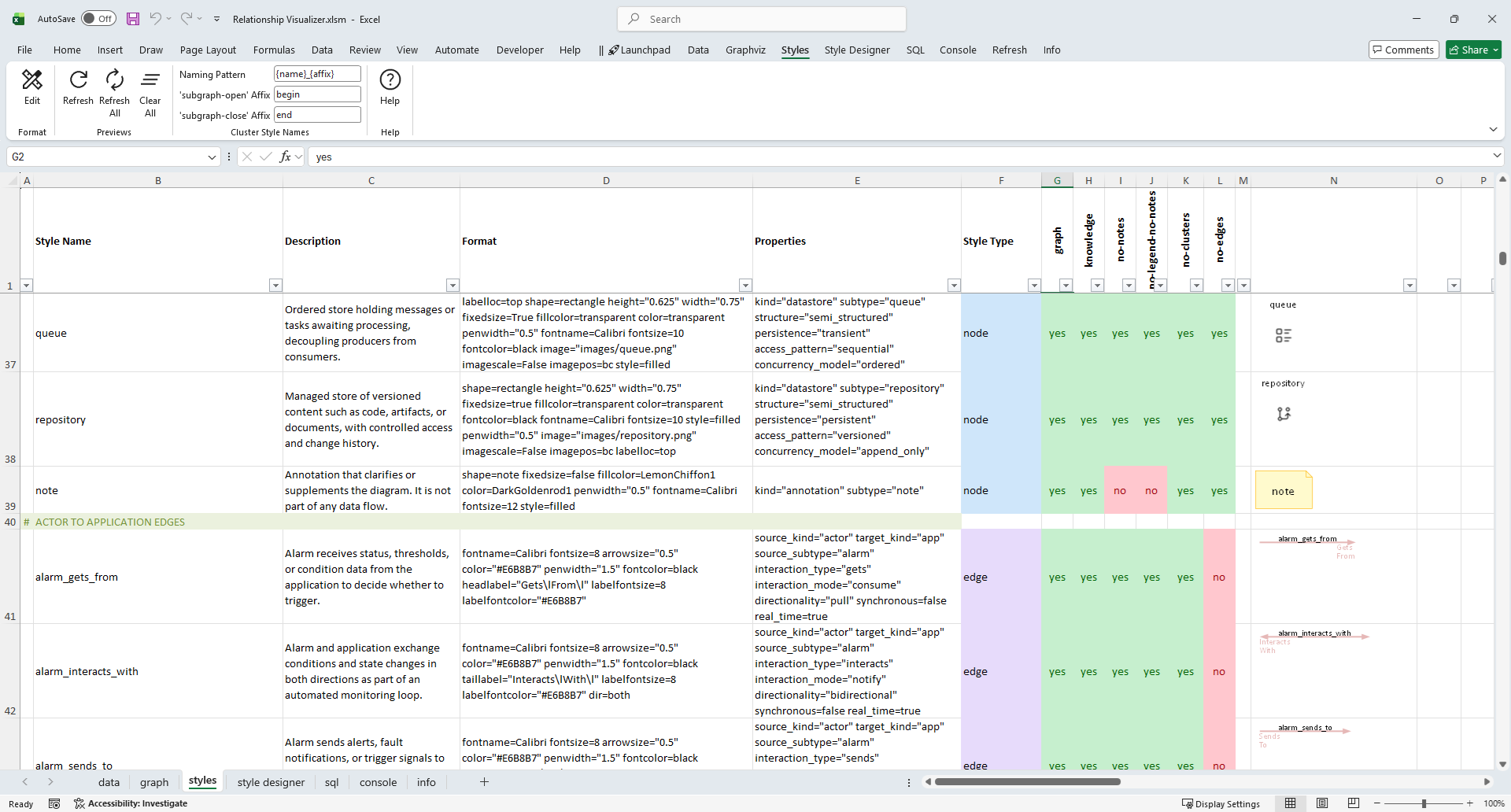Click the Refresh previews icon

[78, 79]
